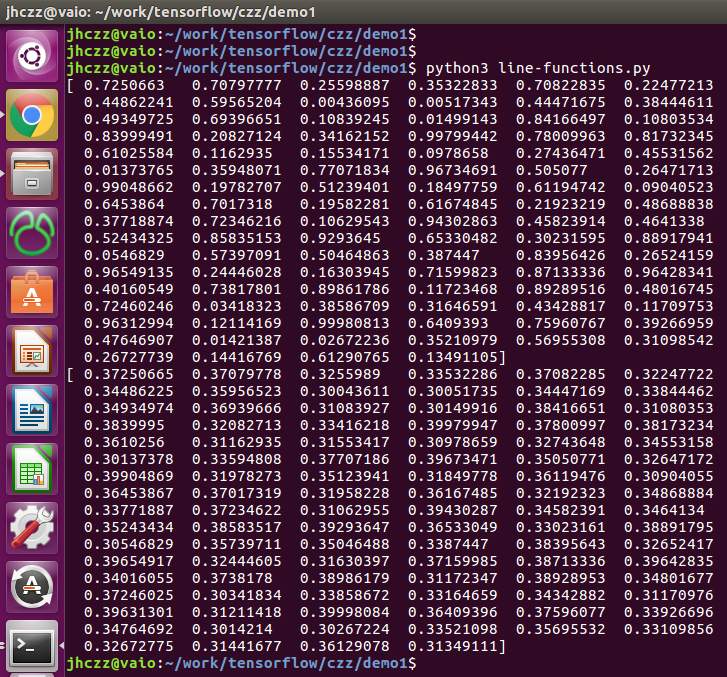The image size is (727, 677).
Task: Open the Ubuntu Dash search launcher
Action: click(x=32, y=56)
